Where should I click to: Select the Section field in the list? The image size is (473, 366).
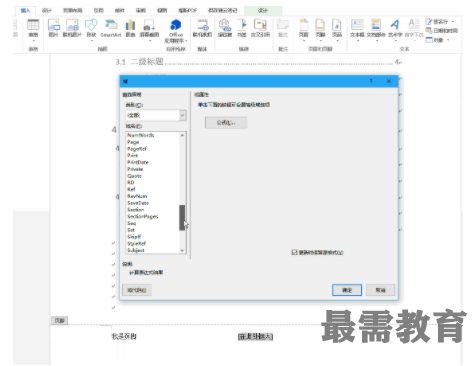tap(136, 209)
